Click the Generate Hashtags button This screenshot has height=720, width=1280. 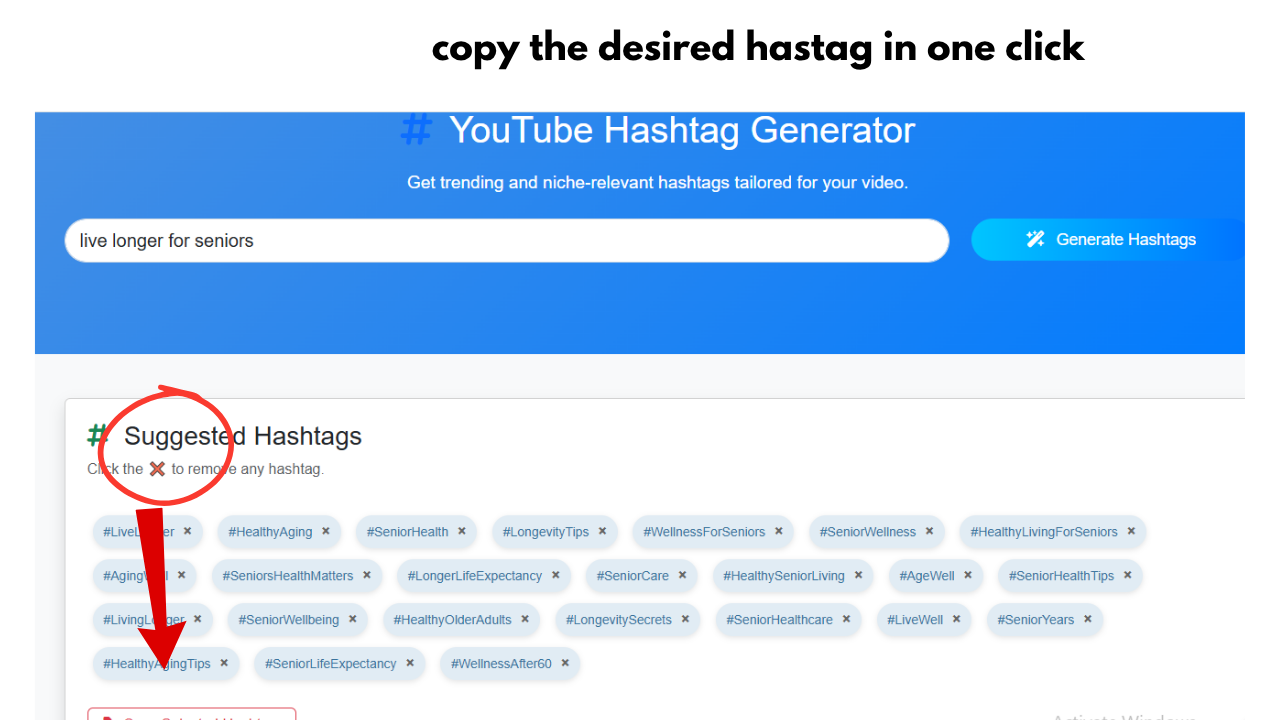click(1108, 240)
